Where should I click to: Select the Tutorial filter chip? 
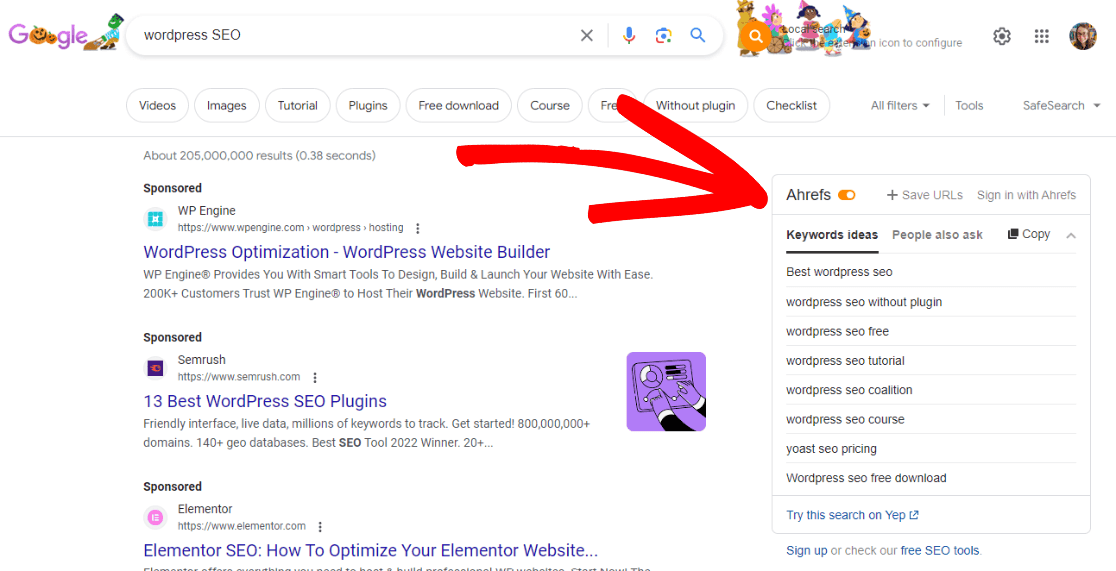[298, 105]
